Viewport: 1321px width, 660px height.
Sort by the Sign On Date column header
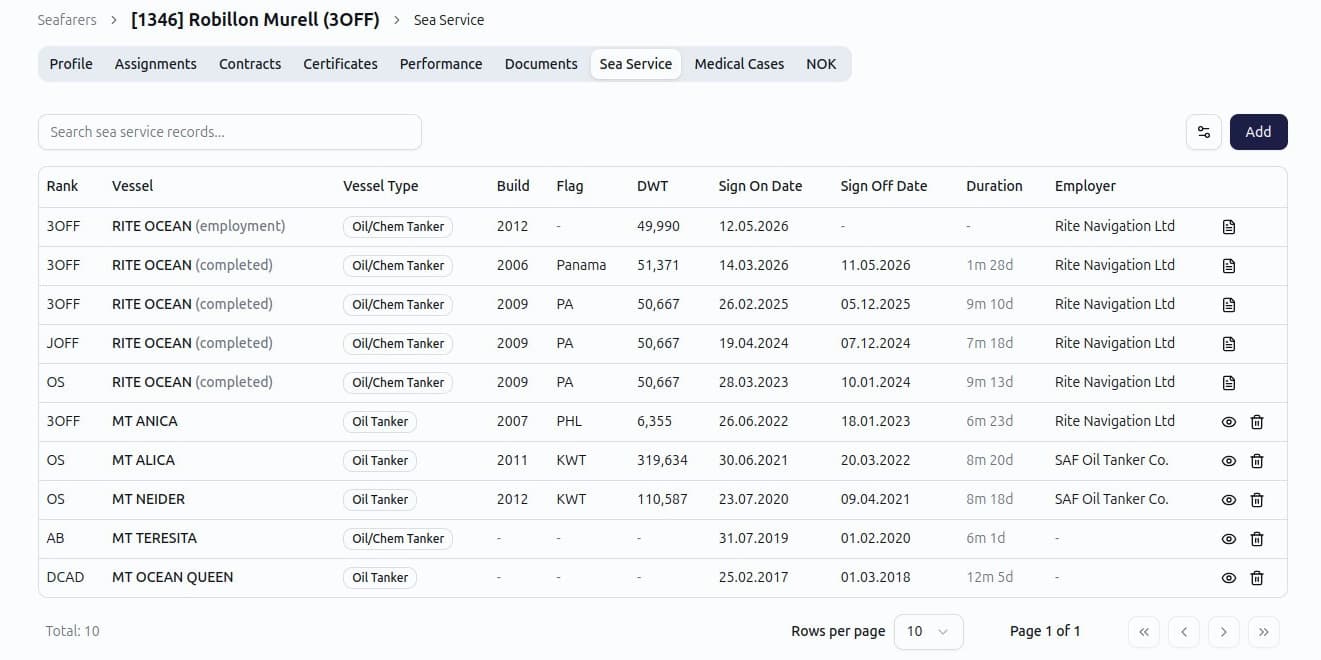(x=760, y=186)
